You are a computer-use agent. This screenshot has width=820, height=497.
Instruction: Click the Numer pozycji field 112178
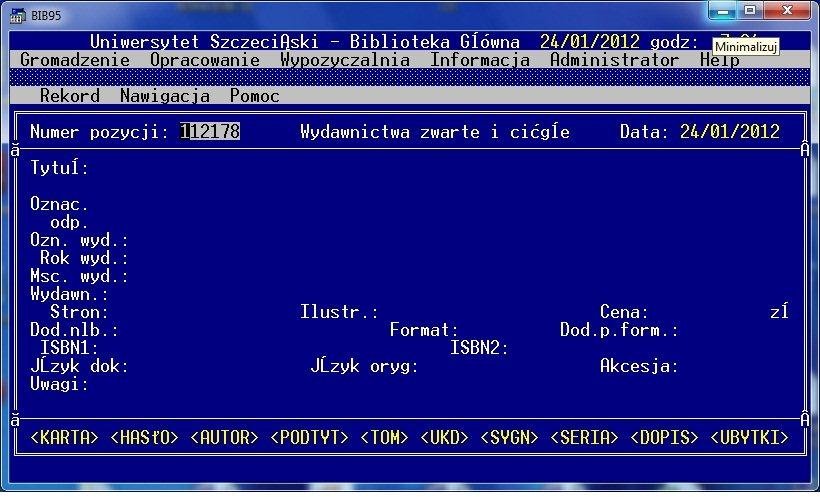coord(210,131)
